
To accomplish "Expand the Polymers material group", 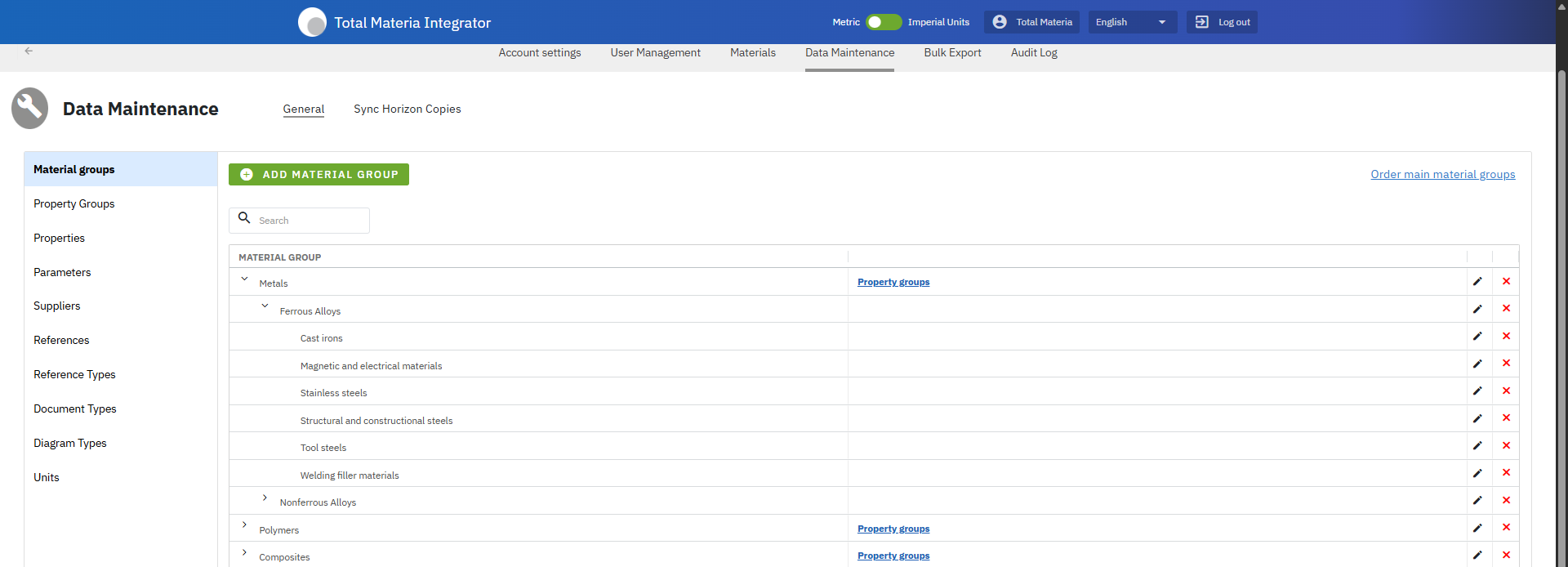I will click(x=244, y=525).
